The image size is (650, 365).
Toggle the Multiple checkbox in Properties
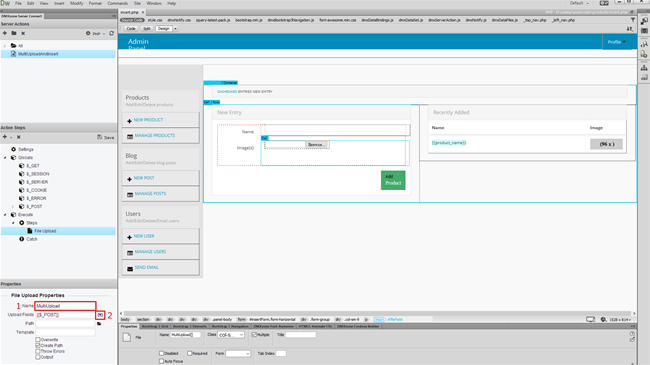tap(254, 335)
